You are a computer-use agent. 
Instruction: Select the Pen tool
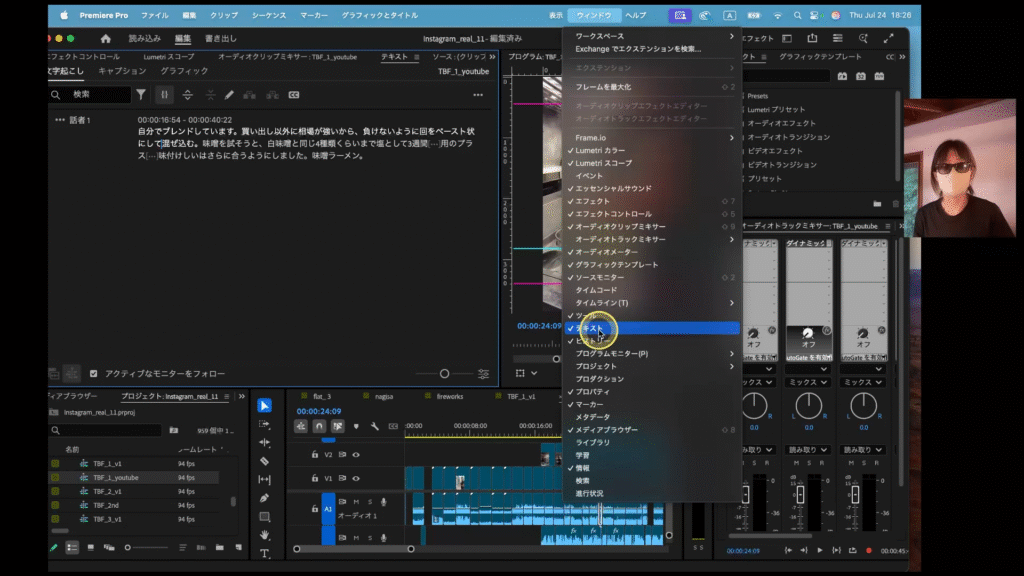point(264,498)
